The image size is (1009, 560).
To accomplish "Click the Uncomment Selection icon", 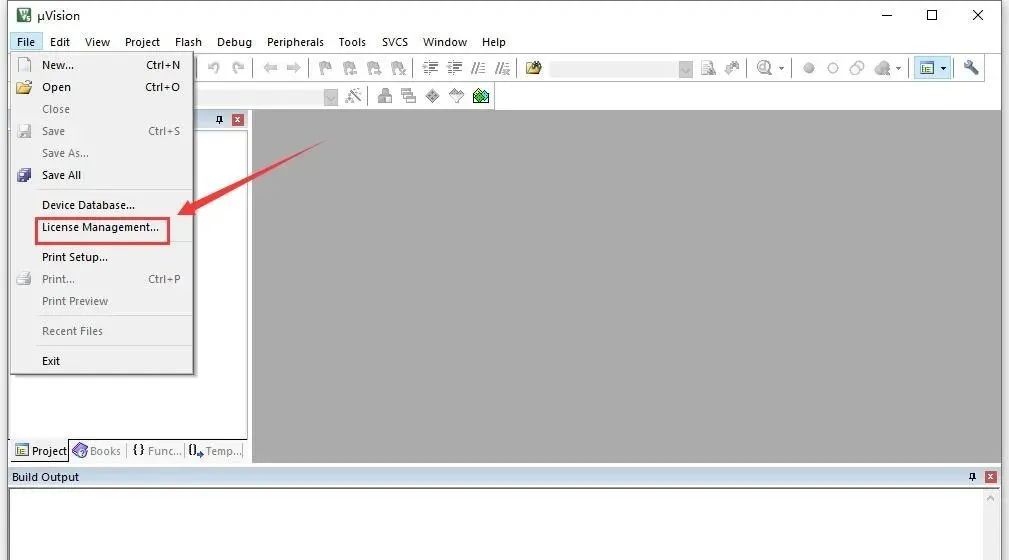I will pyautogui.click(x=503, y=68).
